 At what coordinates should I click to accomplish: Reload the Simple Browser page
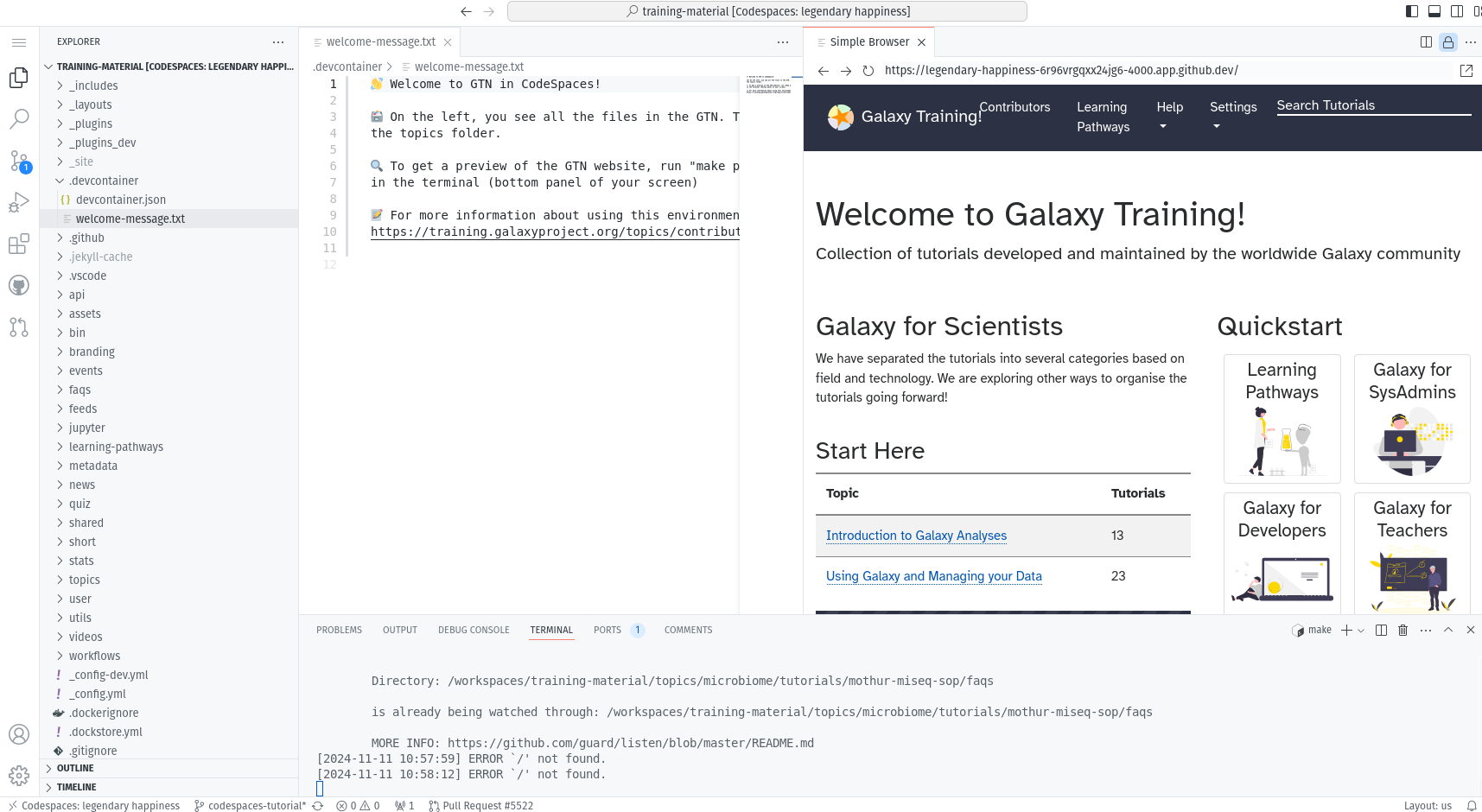(x=868, y=71)
